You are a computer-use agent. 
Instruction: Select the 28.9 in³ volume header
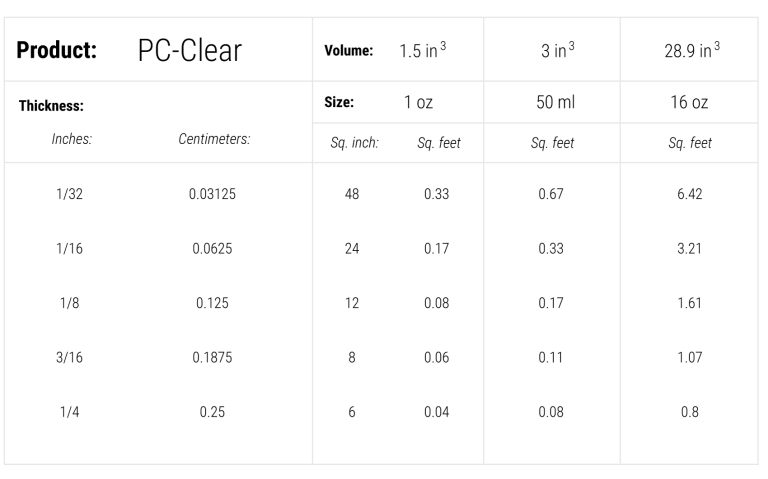point(692,50)
